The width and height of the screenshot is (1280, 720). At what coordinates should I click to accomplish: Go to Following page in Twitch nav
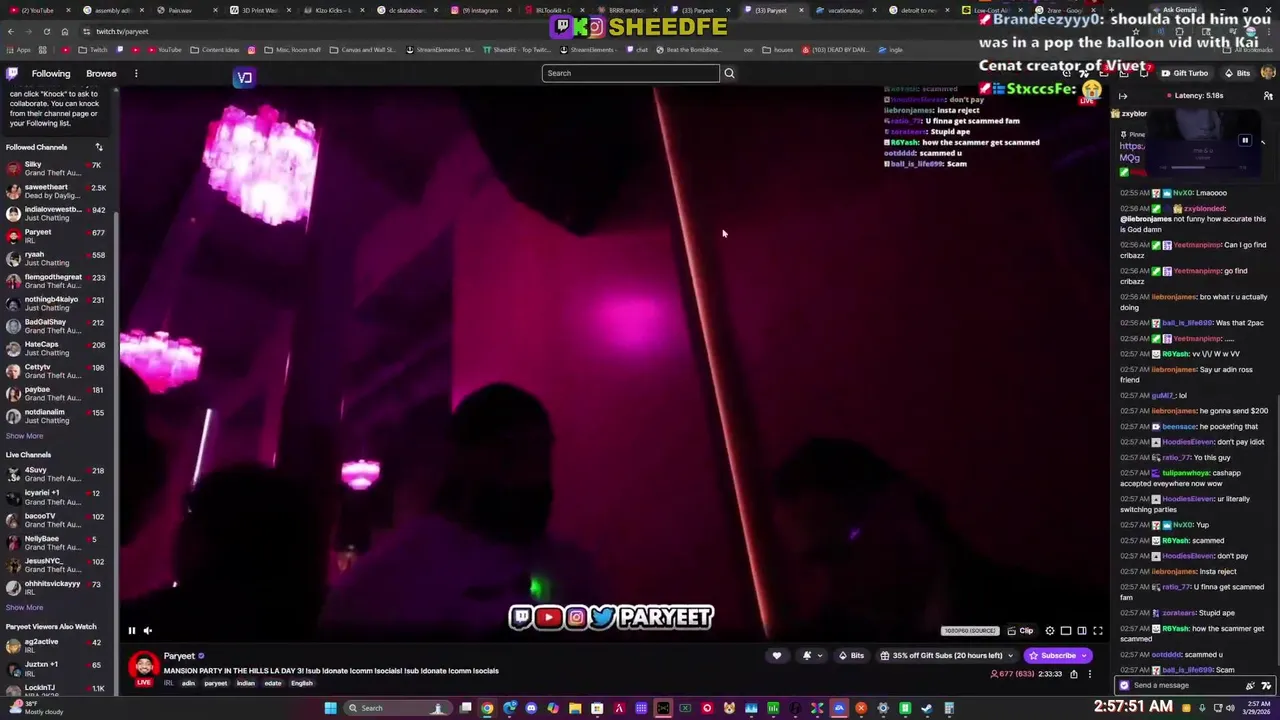50,73
